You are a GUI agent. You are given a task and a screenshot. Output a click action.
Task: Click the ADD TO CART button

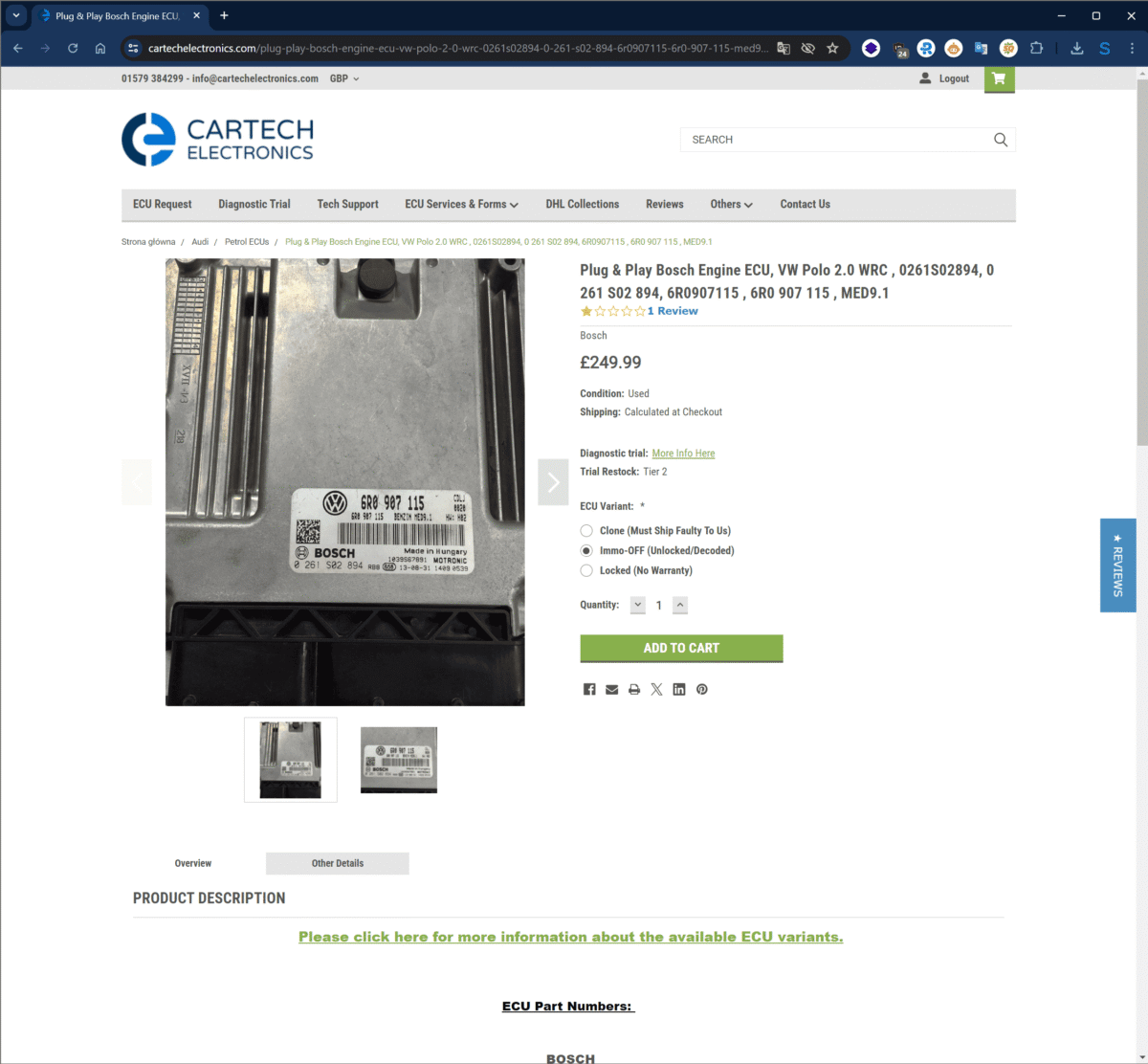click(681, 648)
